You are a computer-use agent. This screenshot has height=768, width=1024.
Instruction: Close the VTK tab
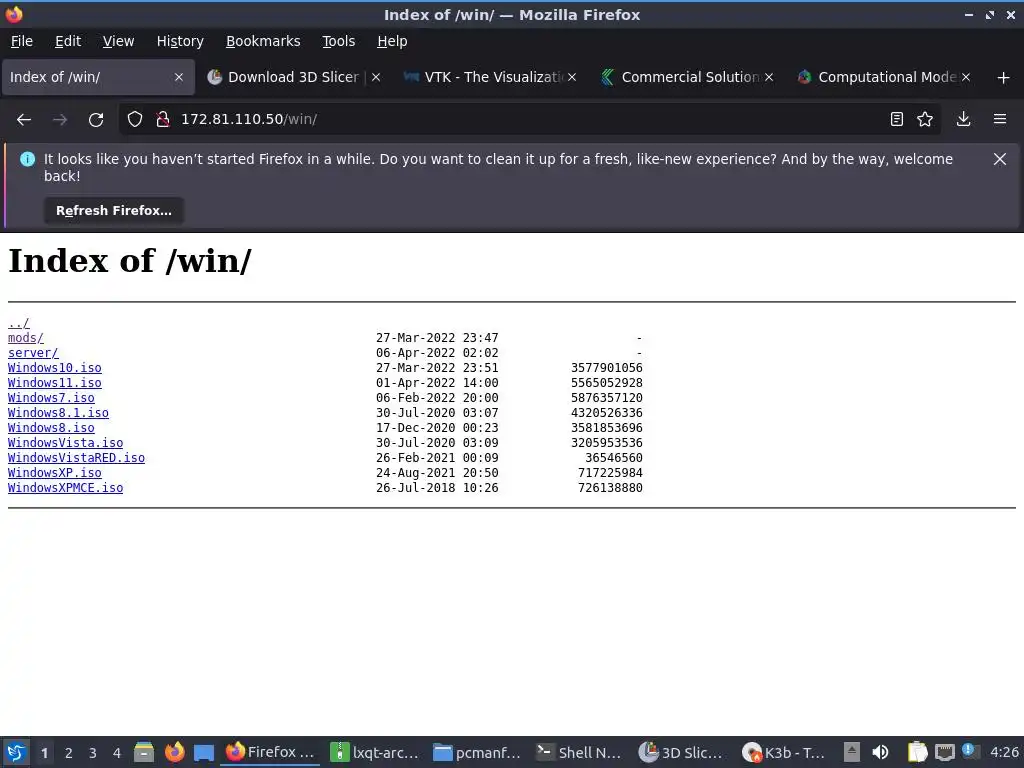click(571, 77)
